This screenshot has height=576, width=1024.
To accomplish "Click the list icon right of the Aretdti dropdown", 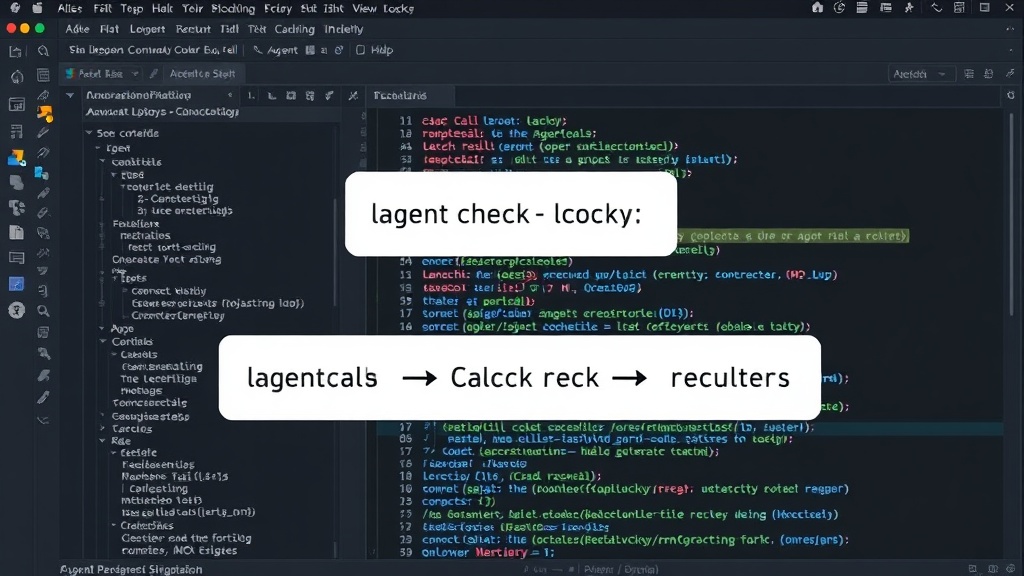I will tap(969, 74).
